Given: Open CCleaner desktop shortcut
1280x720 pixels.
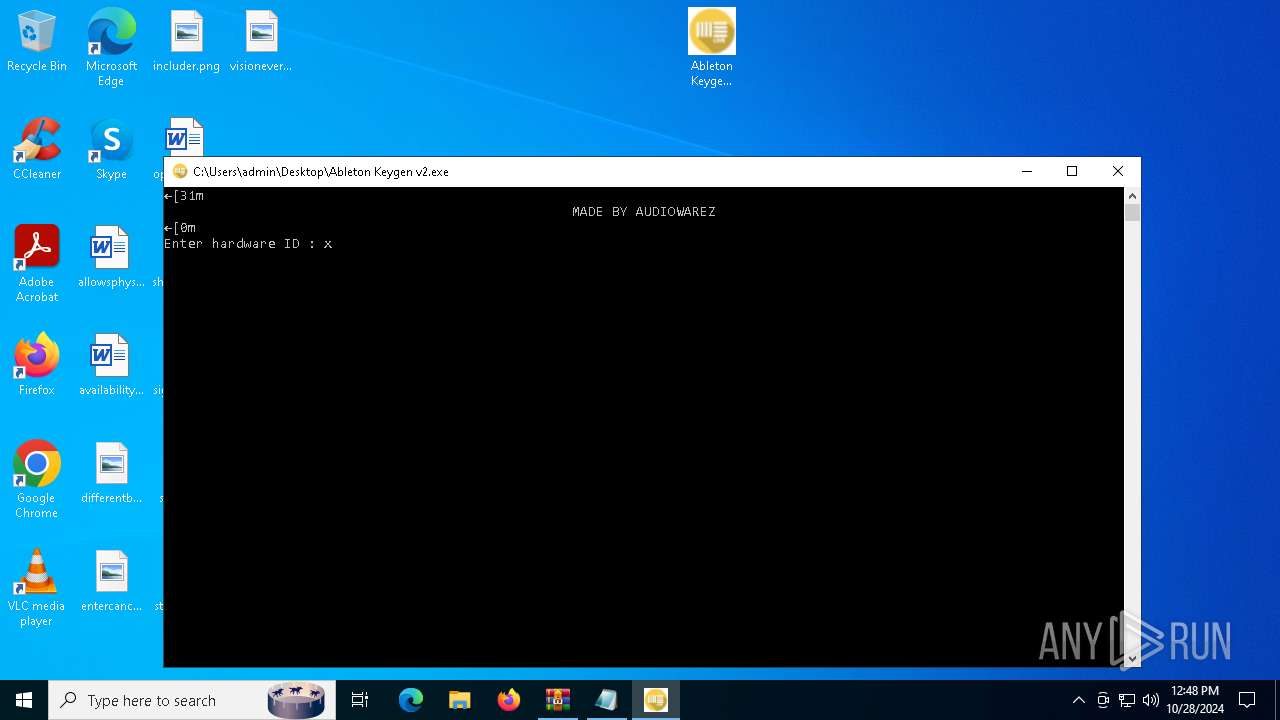Looking at the screenshot, I should (x=37, y=149).
